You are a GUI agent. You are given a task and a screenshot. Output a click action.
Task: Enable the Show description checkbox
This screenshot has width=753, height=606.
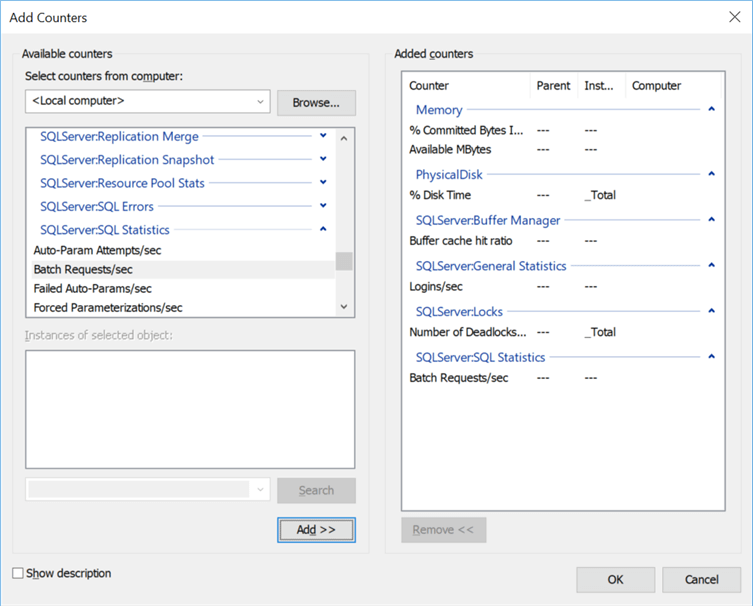tap(18, 574)
